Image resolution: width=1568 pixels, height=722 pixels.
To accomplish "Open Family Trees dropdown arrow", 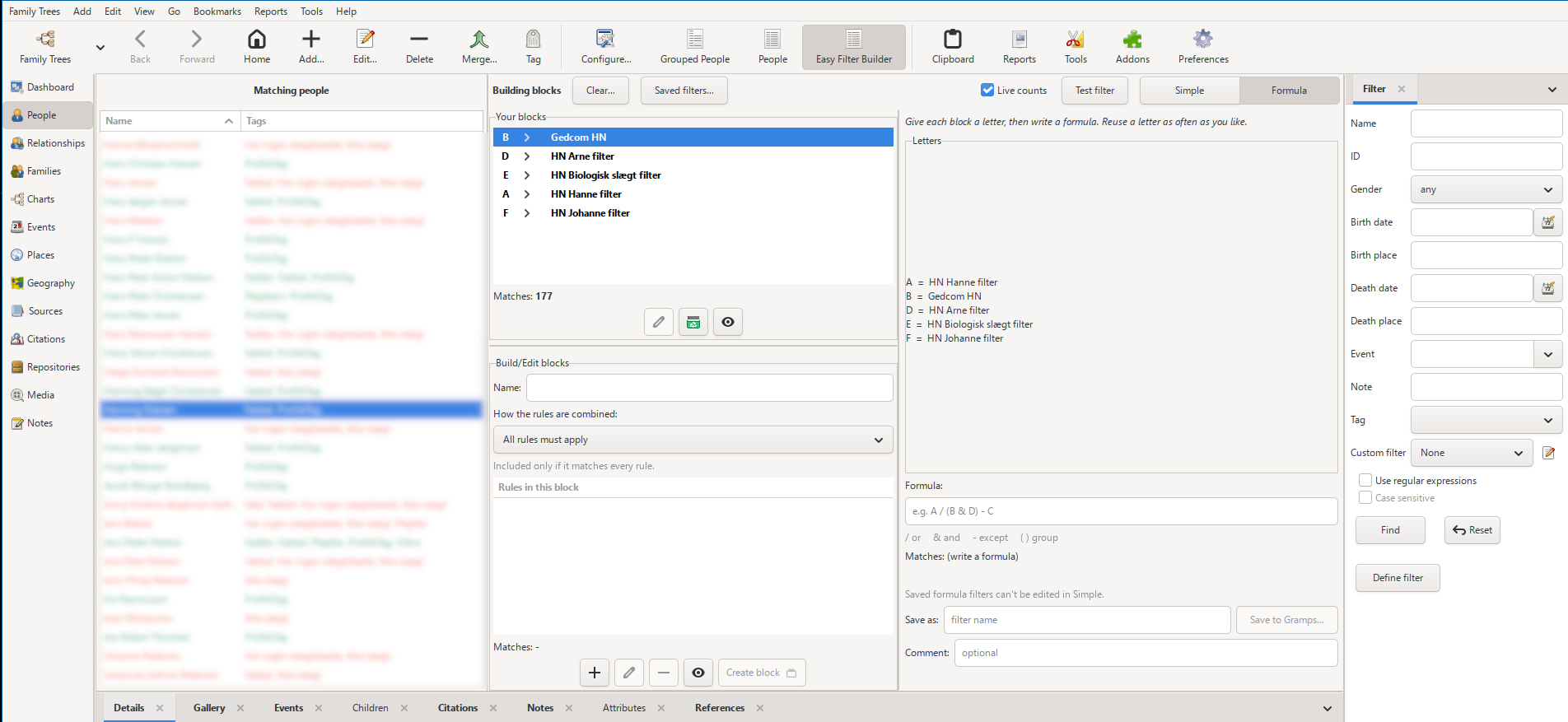I will [x=100, y=48].
